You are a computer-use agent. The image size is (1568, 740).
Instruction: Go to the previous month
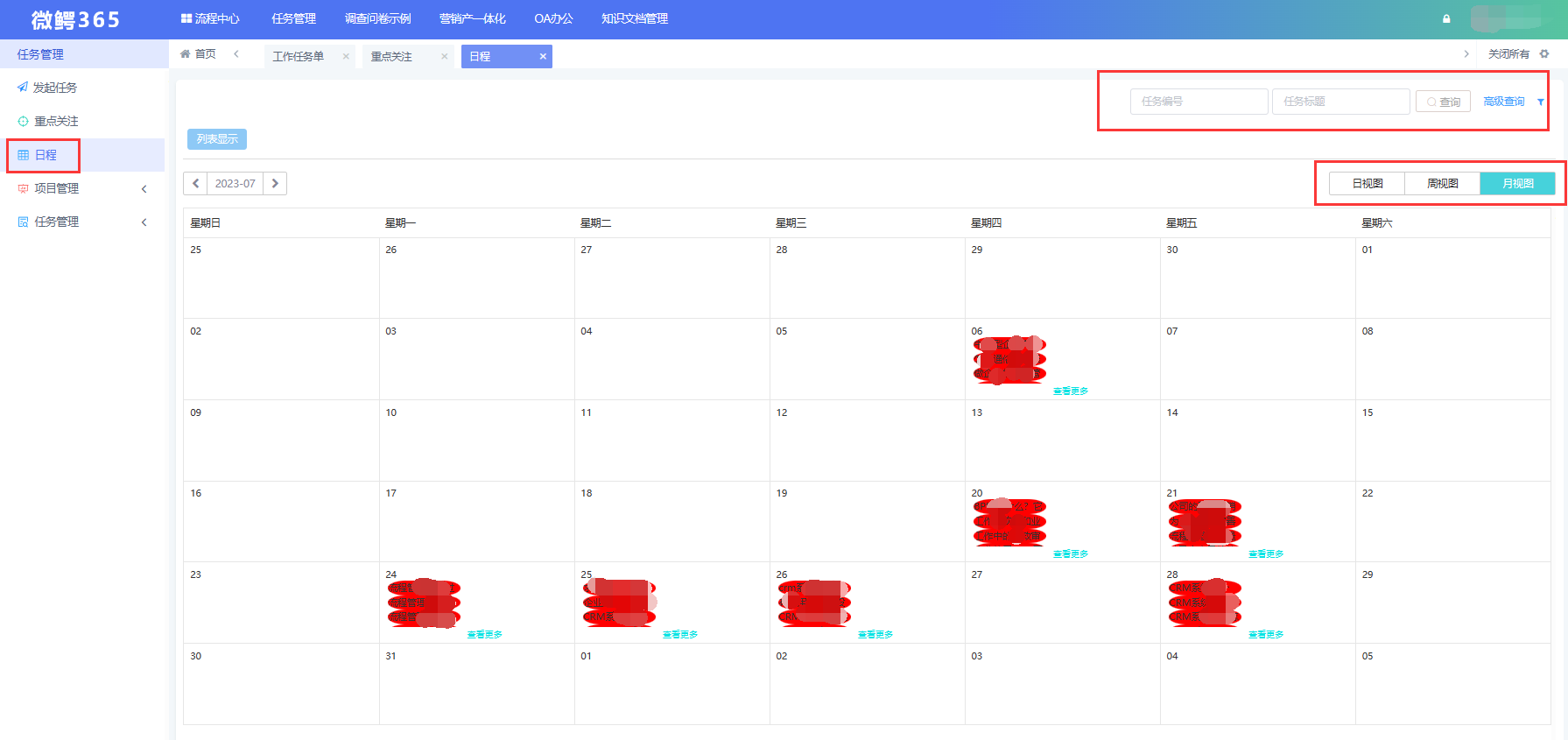coord(195,184)
